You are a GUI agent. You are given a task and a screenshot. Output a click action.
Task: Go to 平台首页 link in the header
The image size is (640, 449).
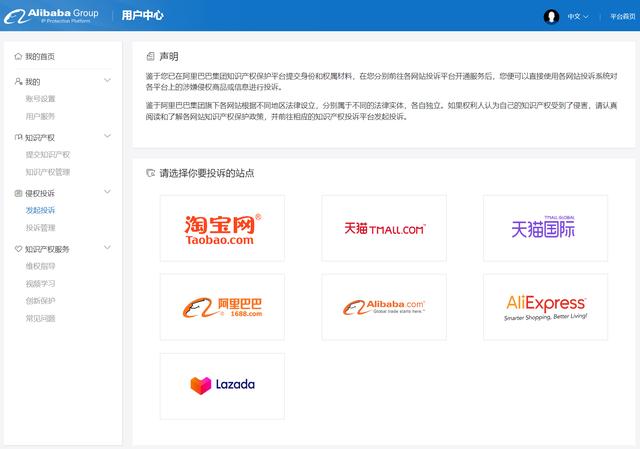point(622,17)
